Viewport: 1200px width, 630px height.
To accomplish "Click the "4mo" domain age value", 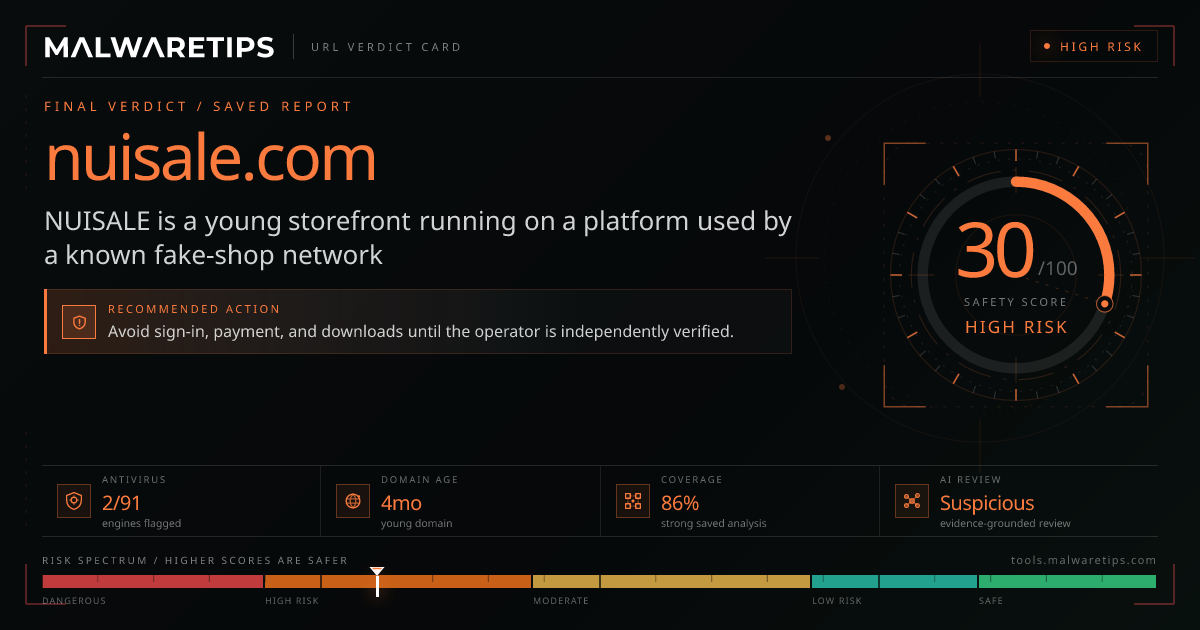I will [x=399, y=503].
